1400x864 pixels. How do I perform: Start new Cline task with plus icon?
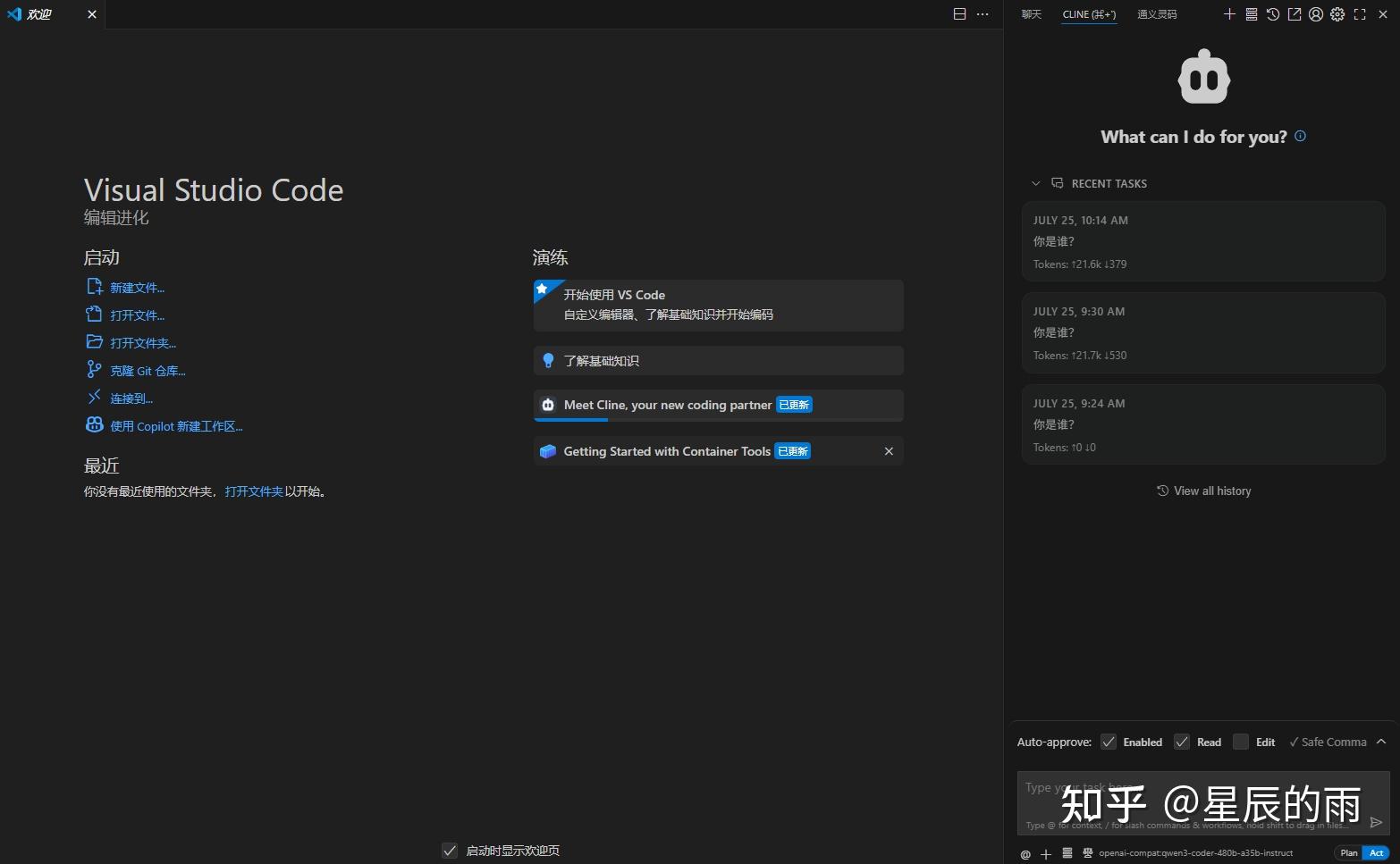click(x=1229, y=14)
